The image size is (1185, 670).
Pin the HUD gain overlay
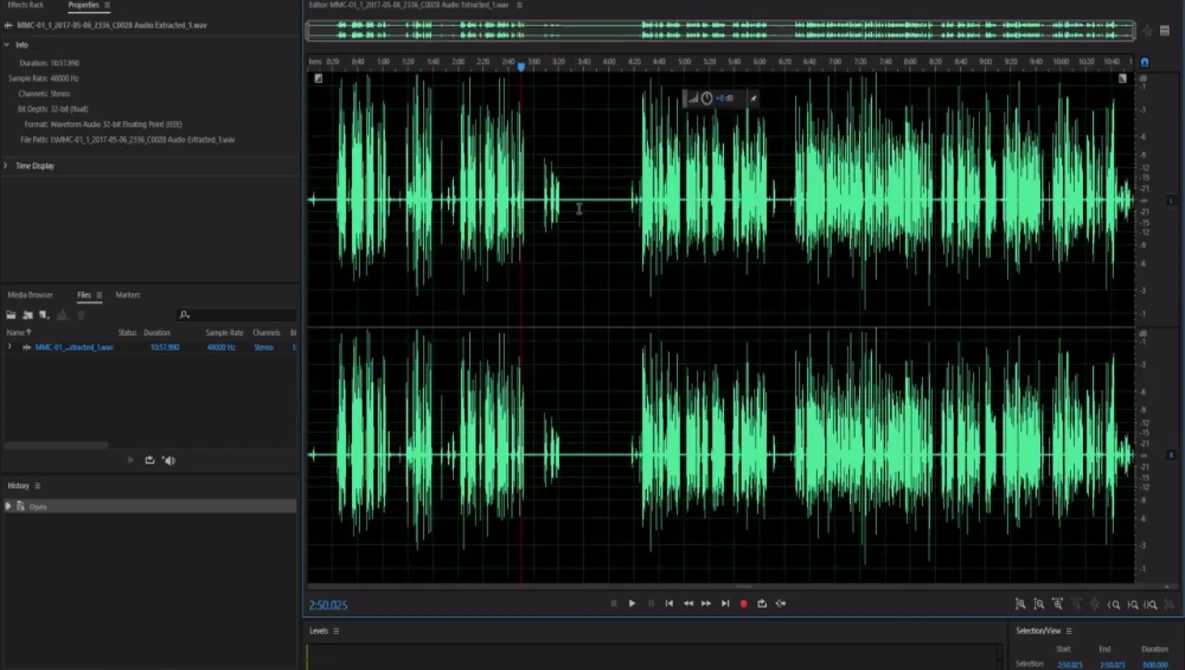tap(753, 98)
